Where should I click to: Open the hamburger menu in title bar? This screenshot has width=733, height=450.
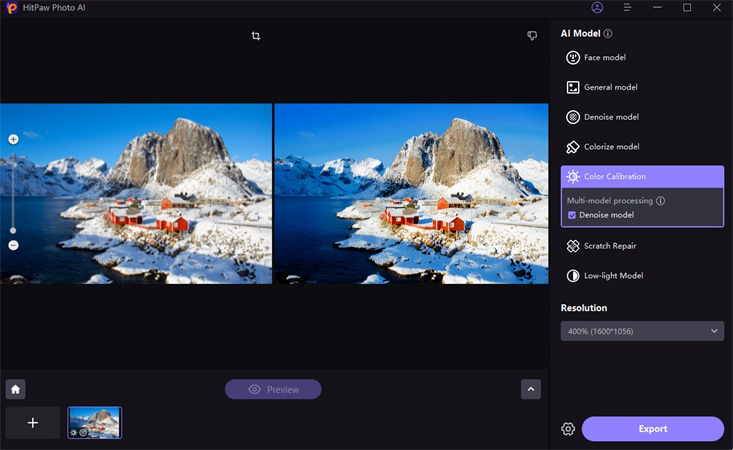pos(627,7)
